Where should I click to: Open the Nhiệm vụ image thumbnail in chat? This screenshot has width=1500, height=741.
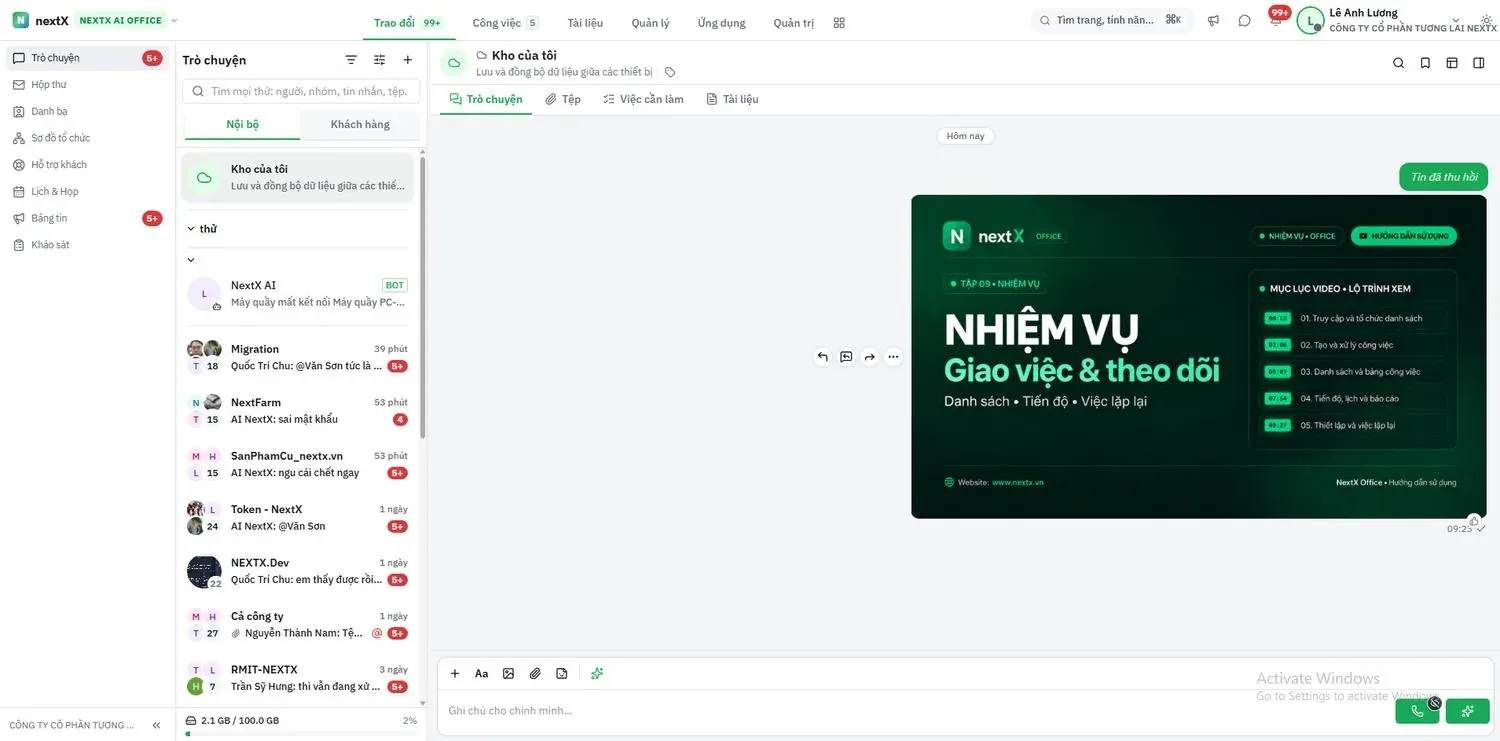click(1199, 356)
